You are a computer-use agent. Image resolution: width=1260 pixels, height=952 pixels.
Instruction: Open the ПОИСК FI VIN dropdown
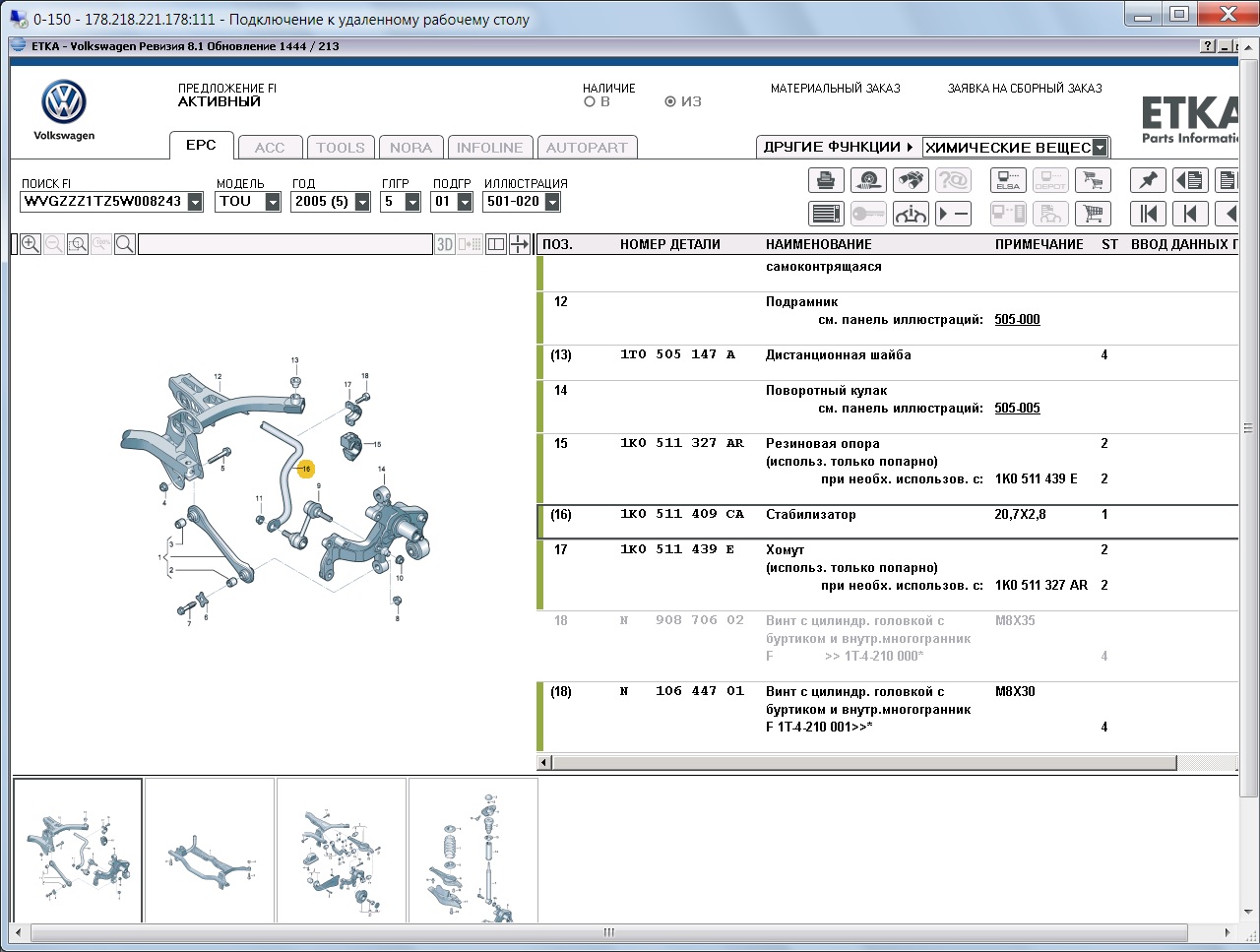(x=195, y=202)
